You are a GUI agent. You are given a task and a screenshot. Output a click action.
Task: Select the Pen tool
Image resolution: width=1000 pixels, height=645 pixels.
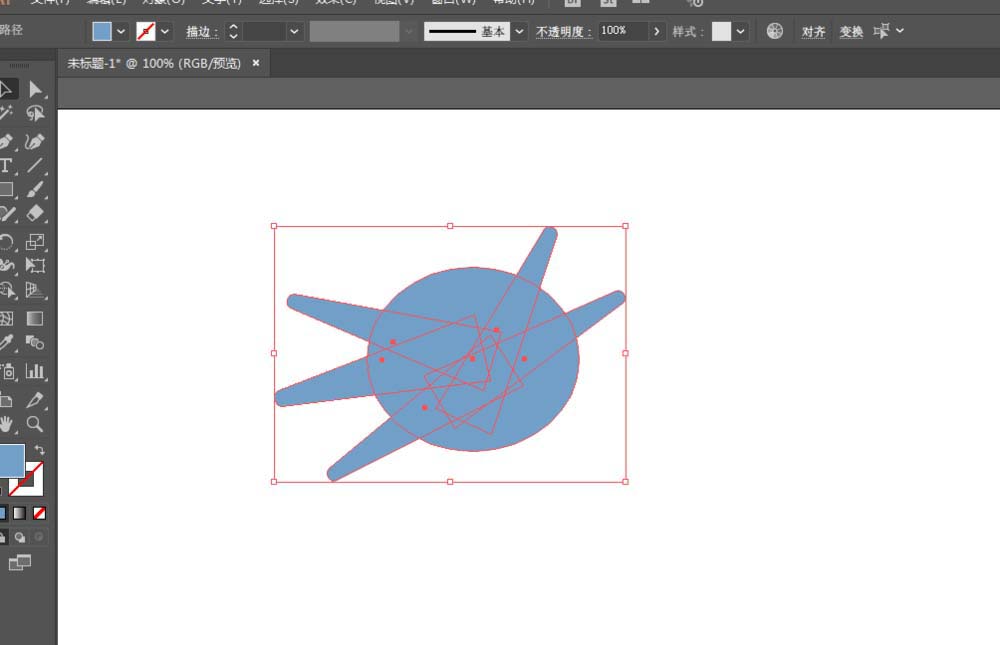[x=6, y=141]
